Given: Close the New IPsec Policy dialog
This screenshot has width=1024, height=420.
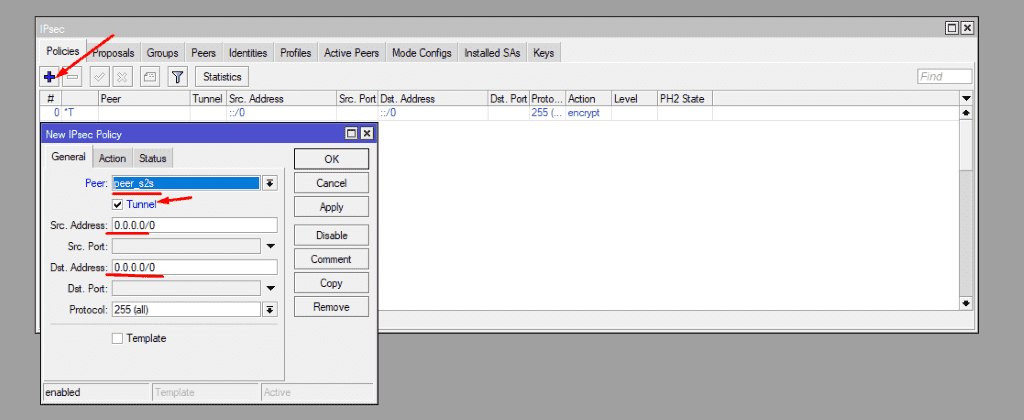Looking at the screenshot, I should [366, 134].
